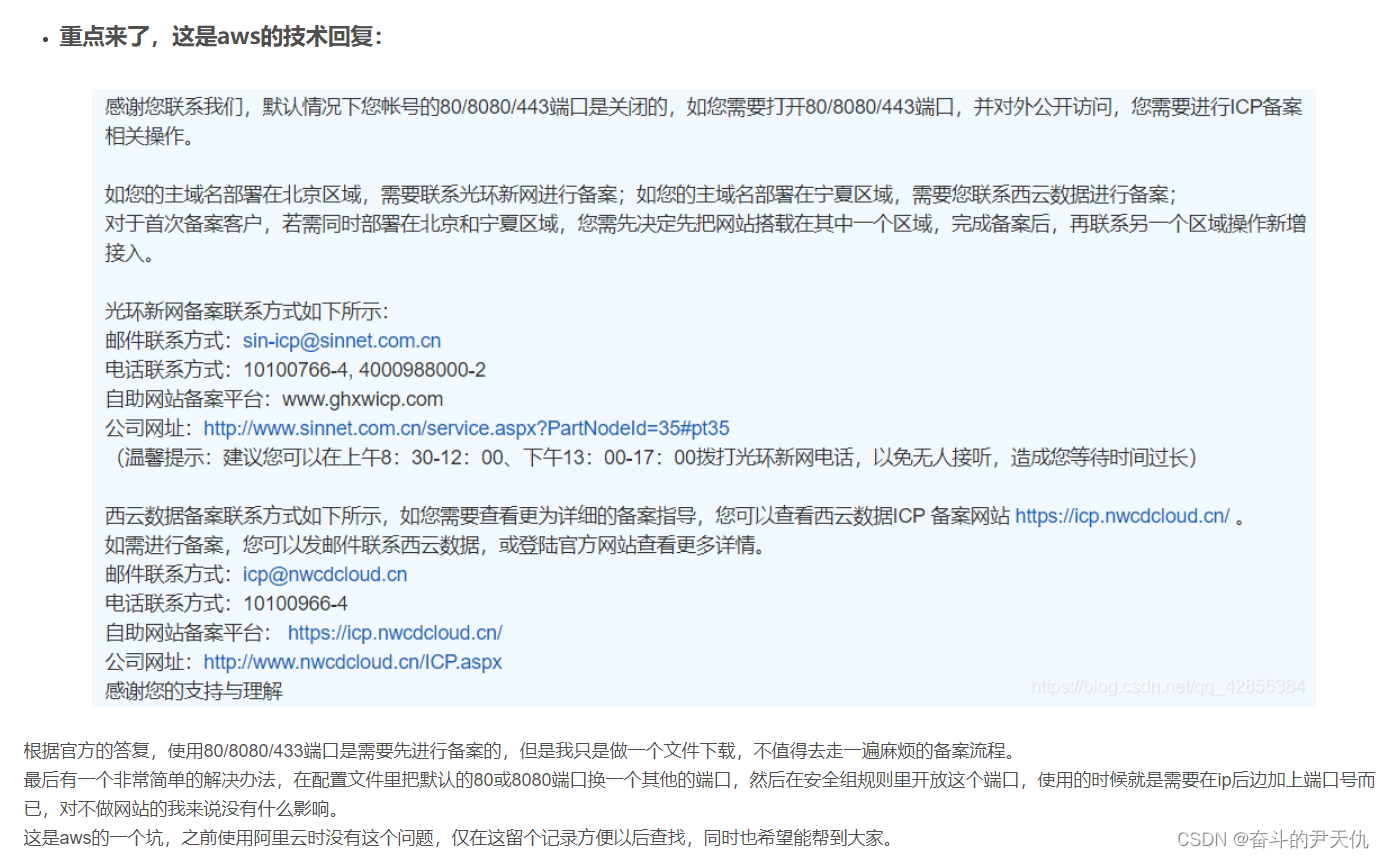
Task: Open the icp@nwcdcloud.cn email link
Action: (x=325, y=575)
